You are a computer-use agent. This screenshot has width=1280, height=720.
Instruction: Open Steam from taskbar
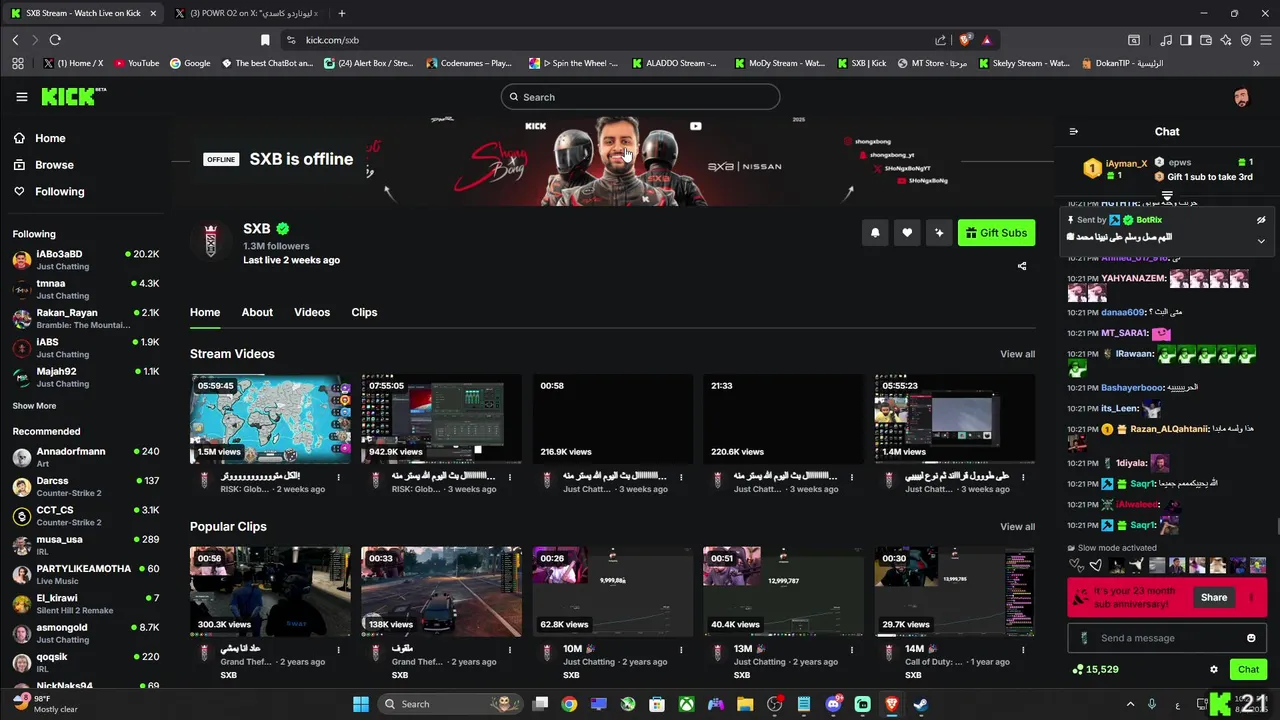click(921, 704)
